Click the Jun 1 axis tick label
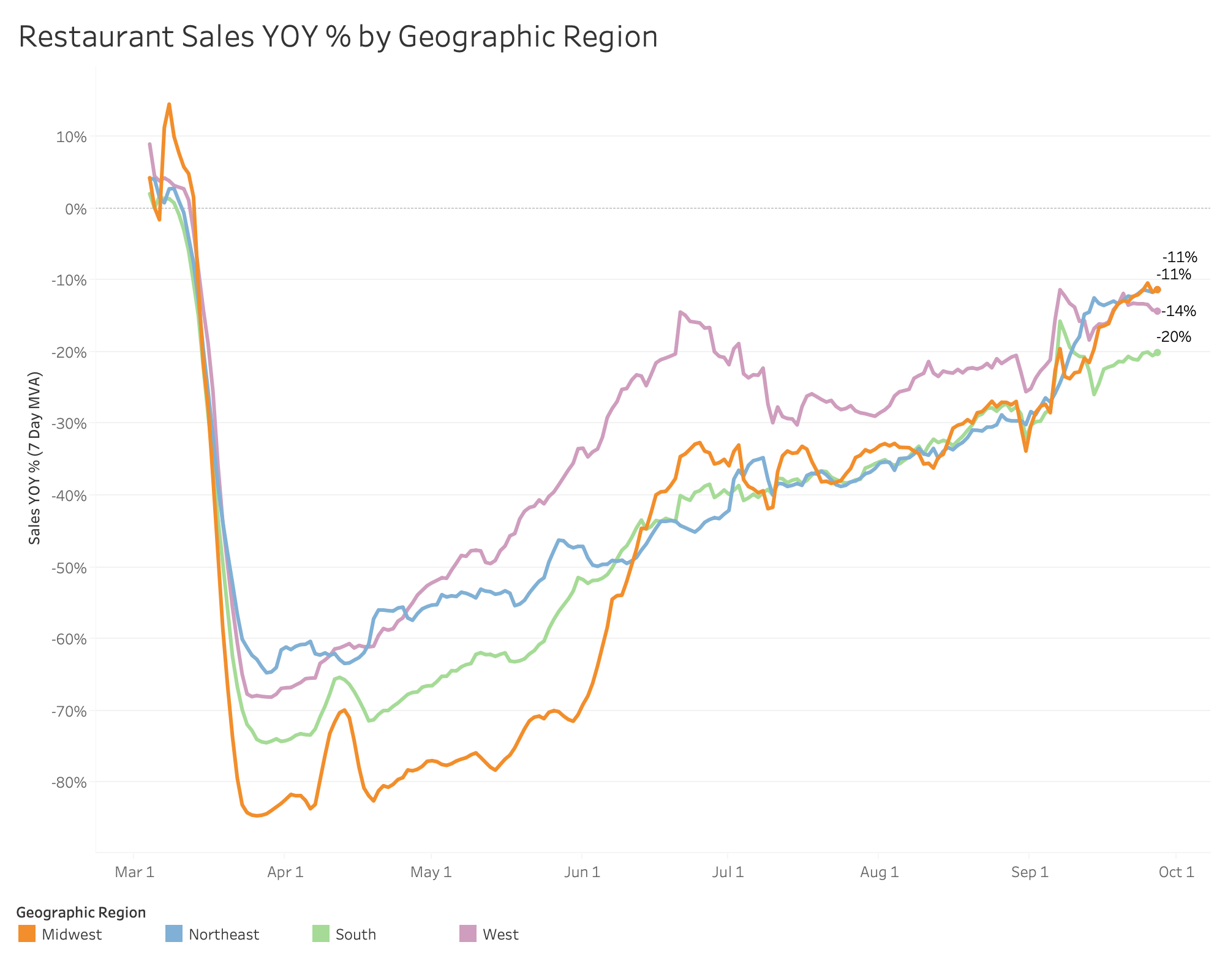The height and width of the screenshot is (980, 1225). click(x=582, y=872)
